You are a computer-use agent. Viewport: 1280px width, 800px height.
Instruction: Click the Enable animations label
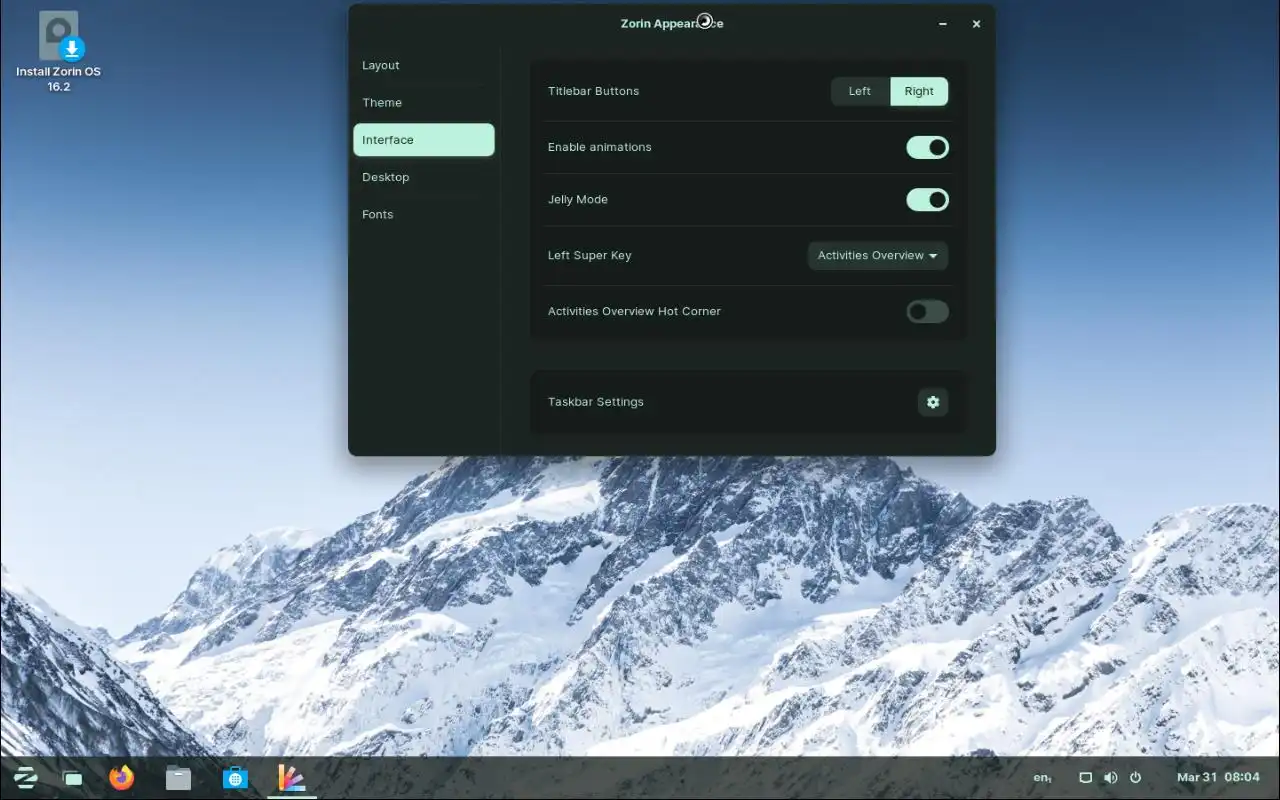600,147
